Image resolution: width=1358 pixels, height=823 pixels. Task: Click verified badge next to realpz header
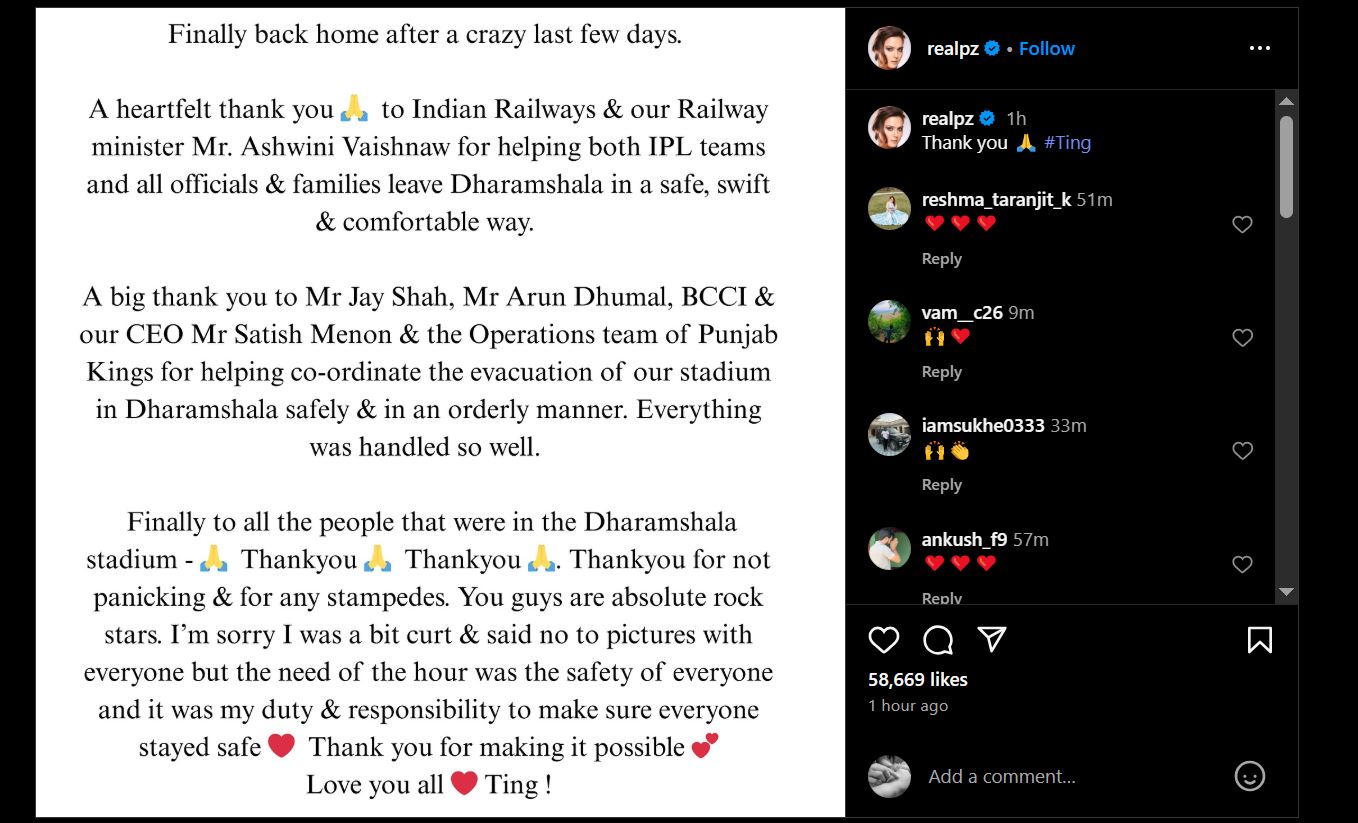pyautogui.click(x=992, y=48)
